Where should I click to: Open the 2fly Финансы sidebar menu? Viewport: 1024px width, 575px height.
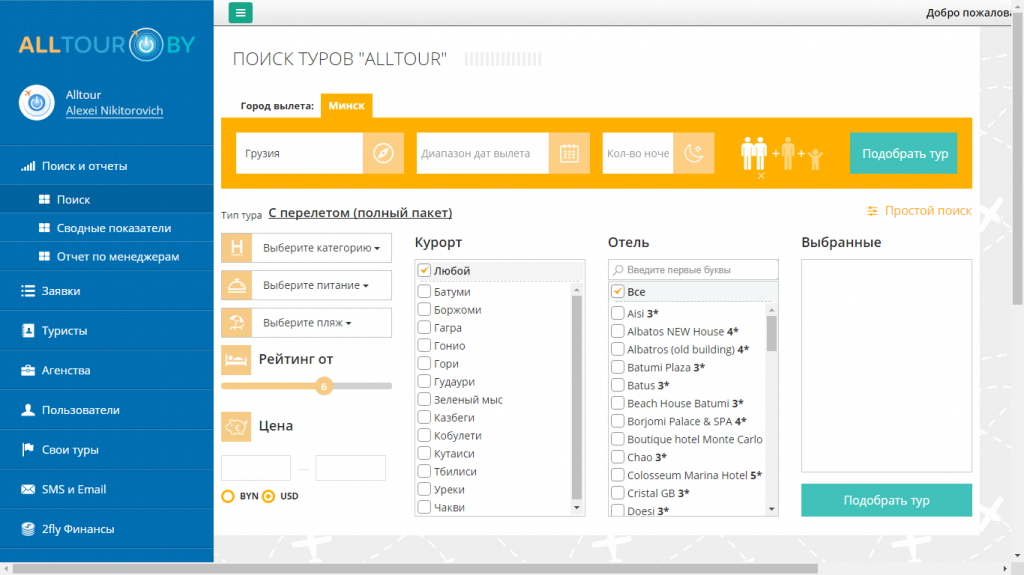tap(106, 529)
